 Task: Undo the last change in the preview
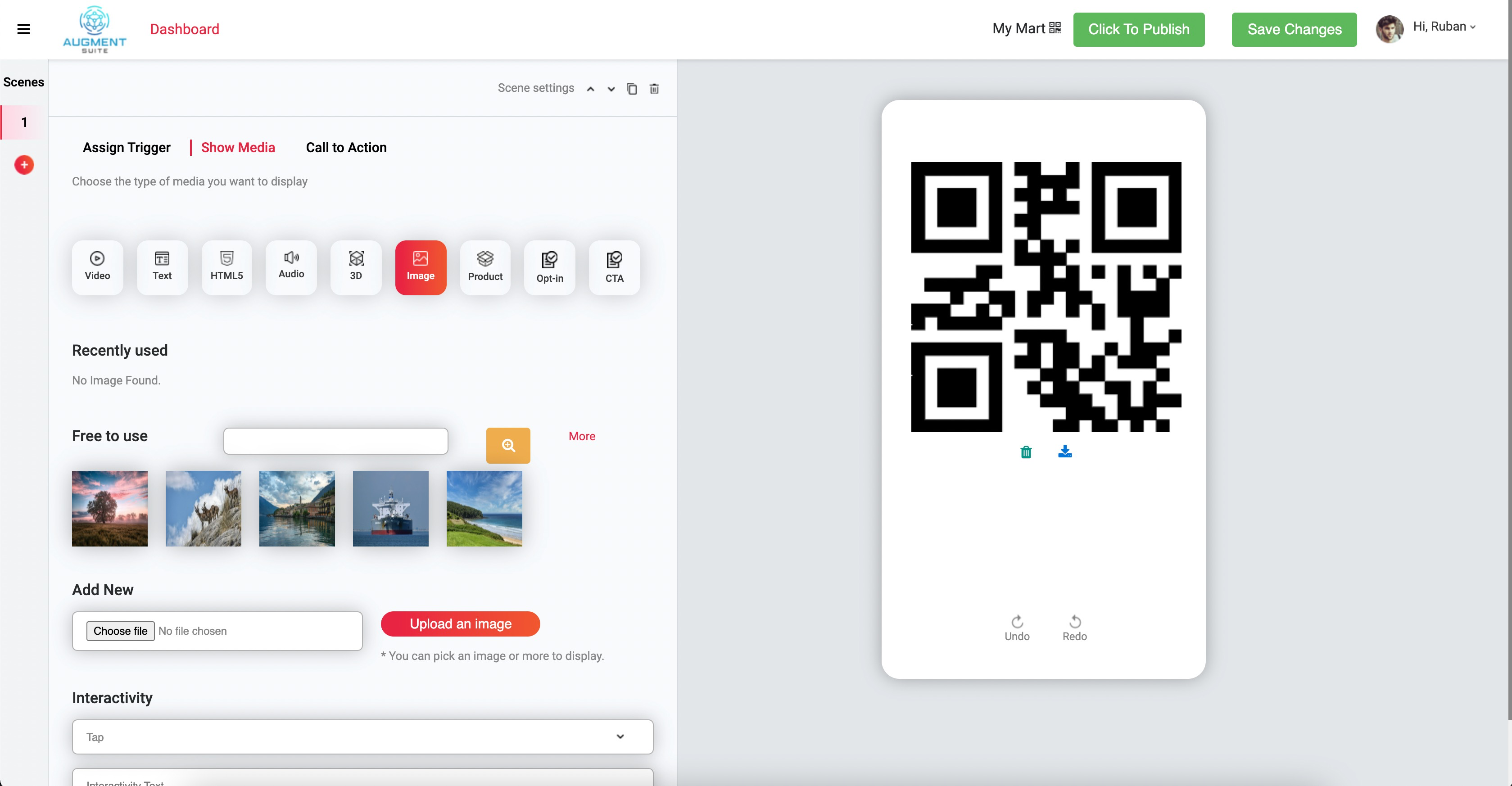pyautogui.click(x=1017, y=628)
